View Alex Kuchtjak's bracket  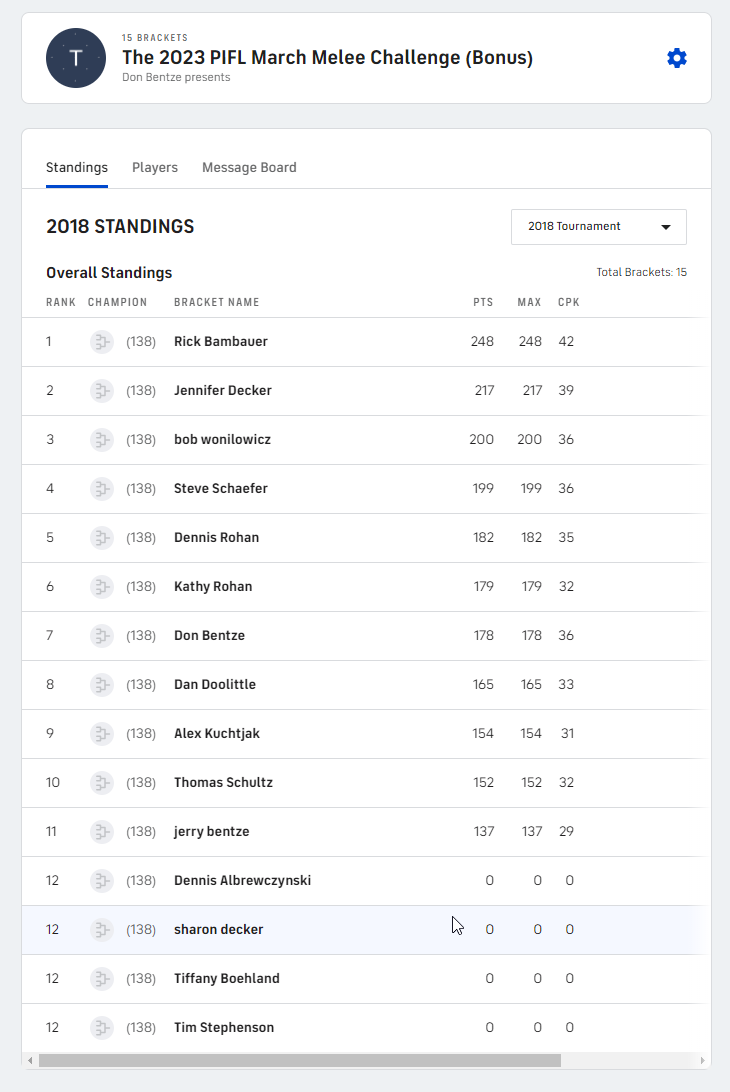coord(216,734)
